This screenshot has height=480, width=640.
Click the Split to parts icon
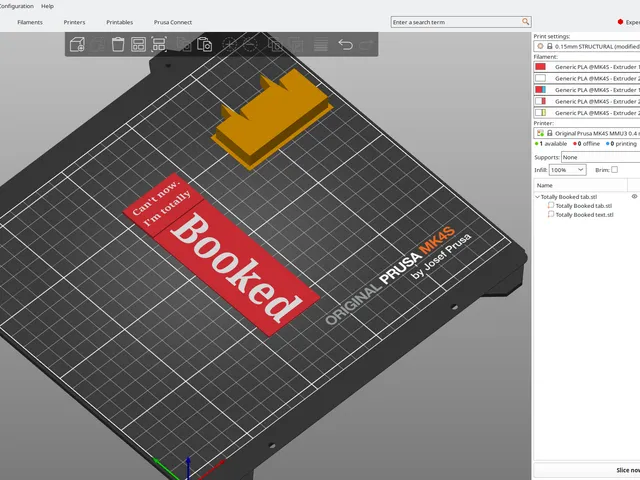click(x=296, y=44)
